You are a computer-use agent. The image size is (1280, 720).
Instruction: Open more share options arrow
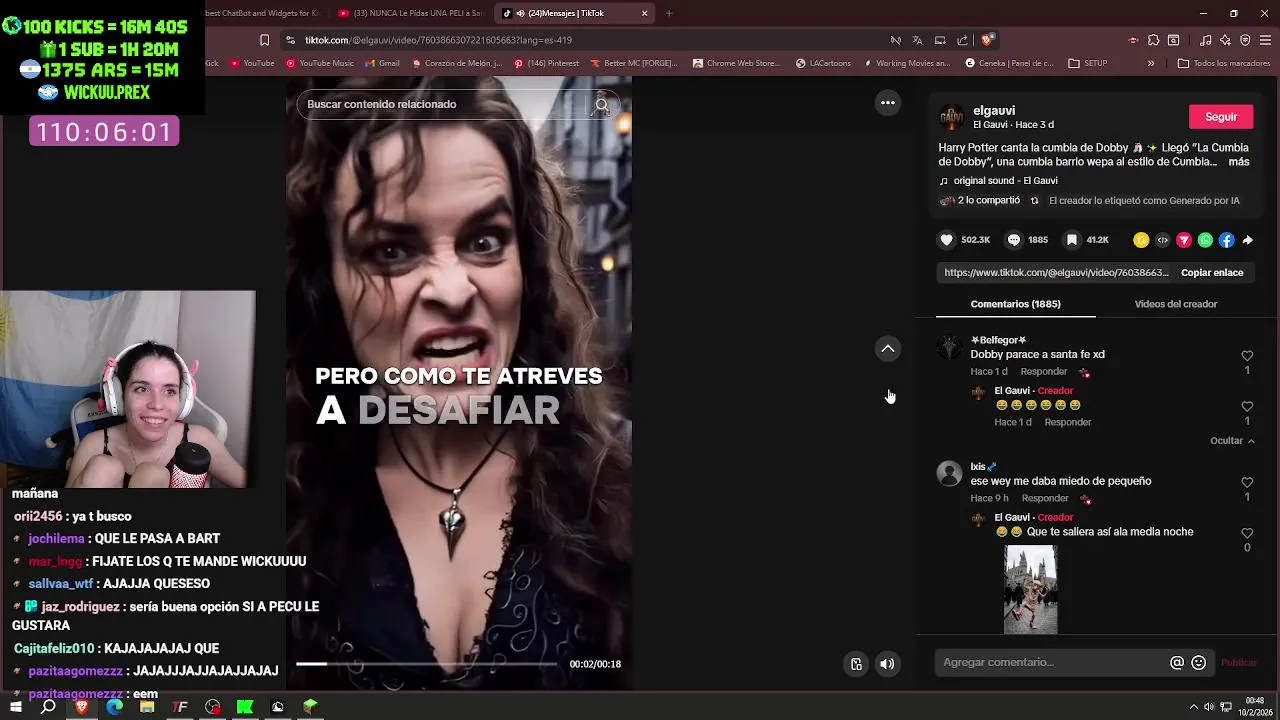[x=1247, y=240]
